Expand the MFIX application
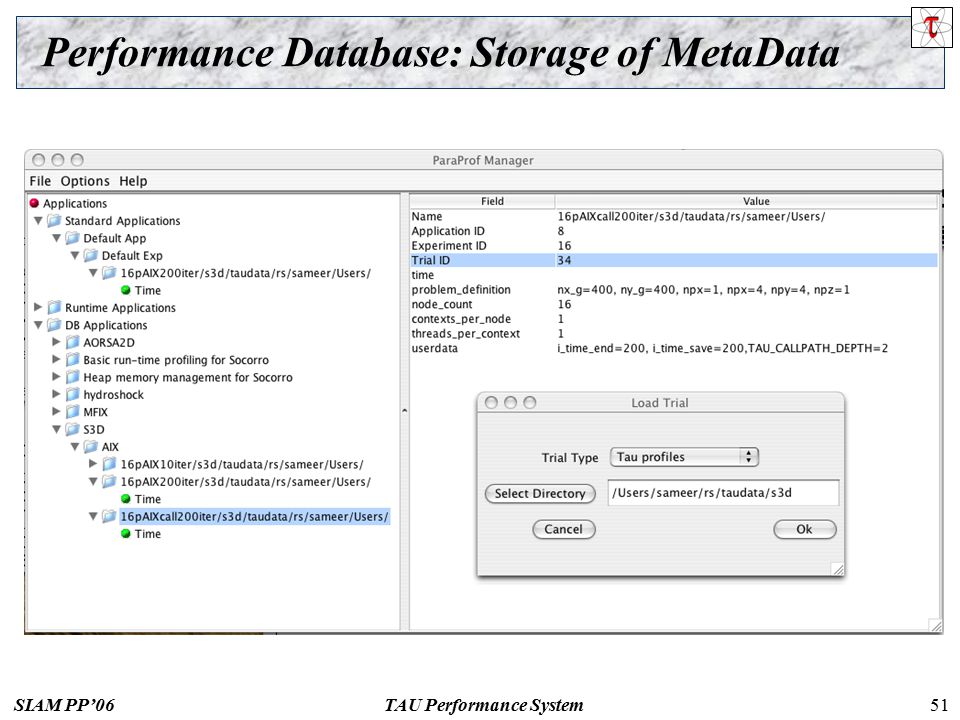960x720 pixels. (56, 411)
